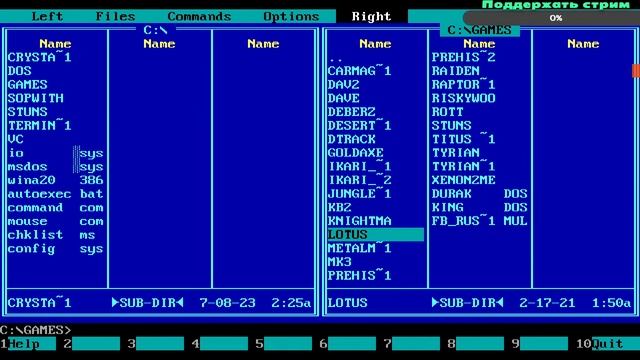The width and height of the screenshot is (640, 360).
Task: Open the Left menu
Action: point(47,16)
